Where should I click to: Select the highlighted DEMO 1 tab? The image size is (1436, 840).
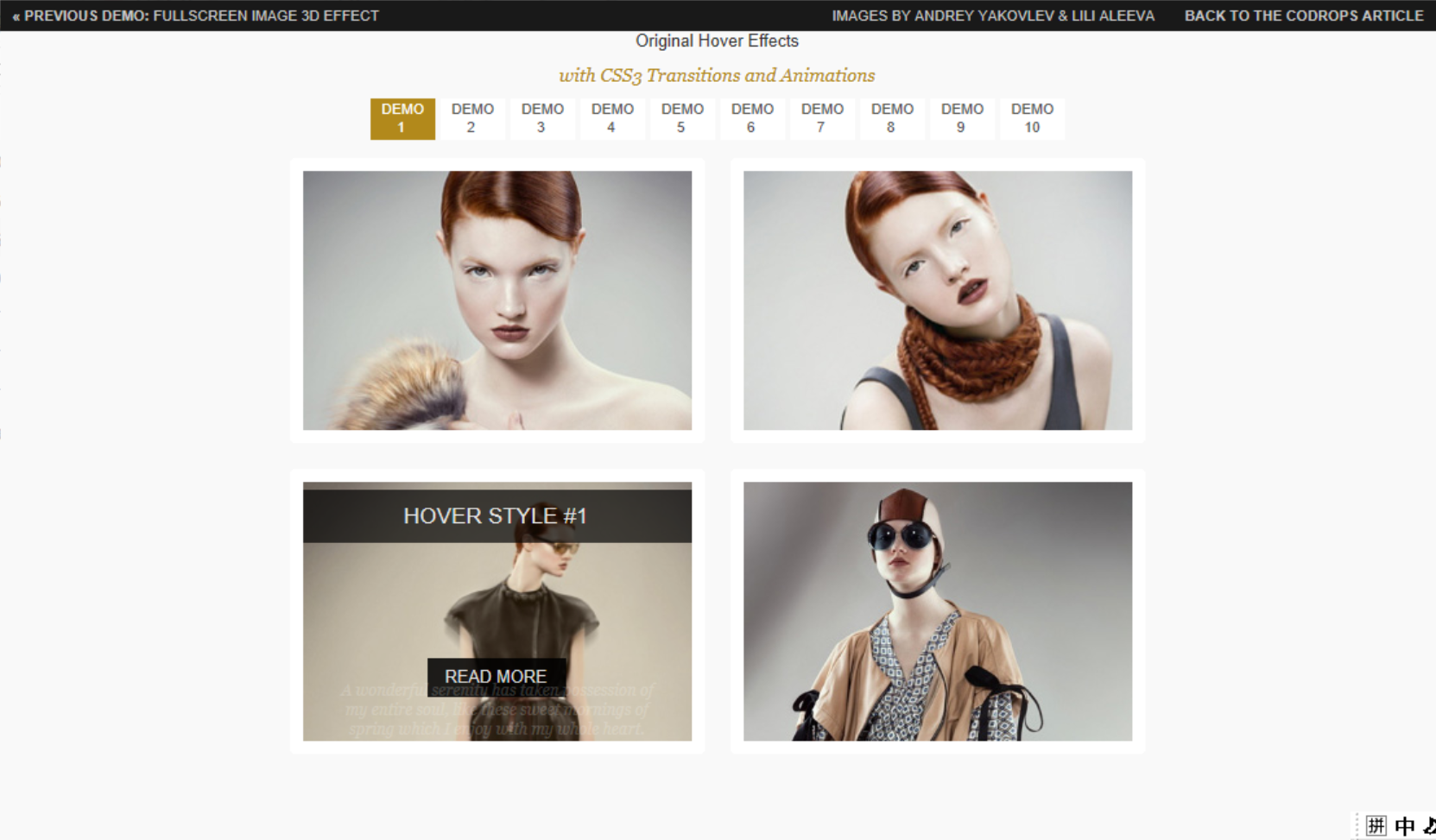(402, 118)
